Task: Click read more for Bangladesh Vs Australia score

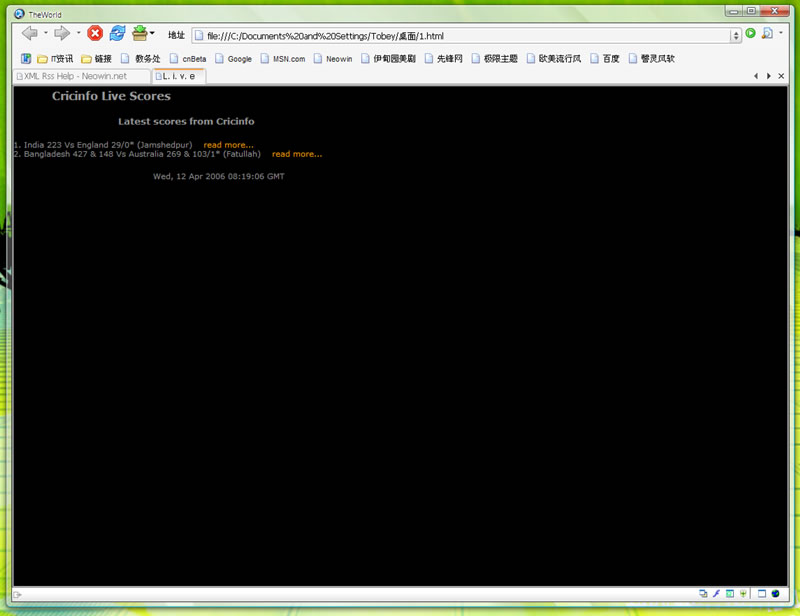Action: tap(297, 154)
